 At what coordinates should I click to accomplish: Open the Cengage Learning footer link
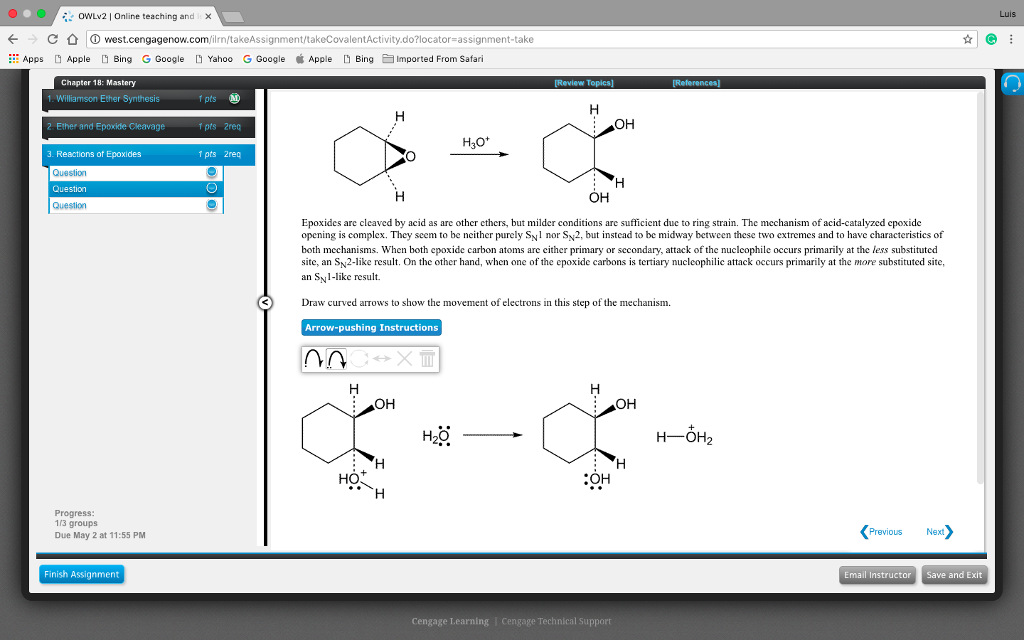(450, 621)
